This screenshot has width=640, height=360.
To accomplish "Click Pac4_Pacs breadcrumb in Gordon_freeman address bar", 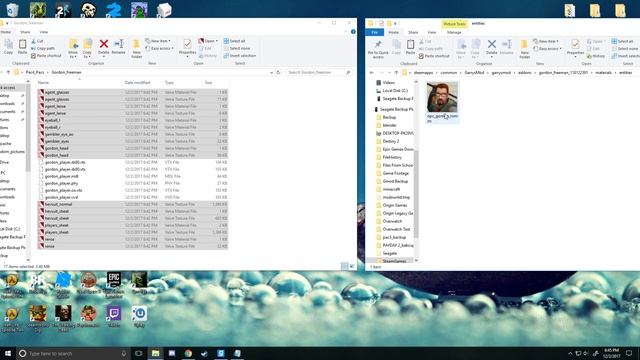I will [x=34, y=72].
